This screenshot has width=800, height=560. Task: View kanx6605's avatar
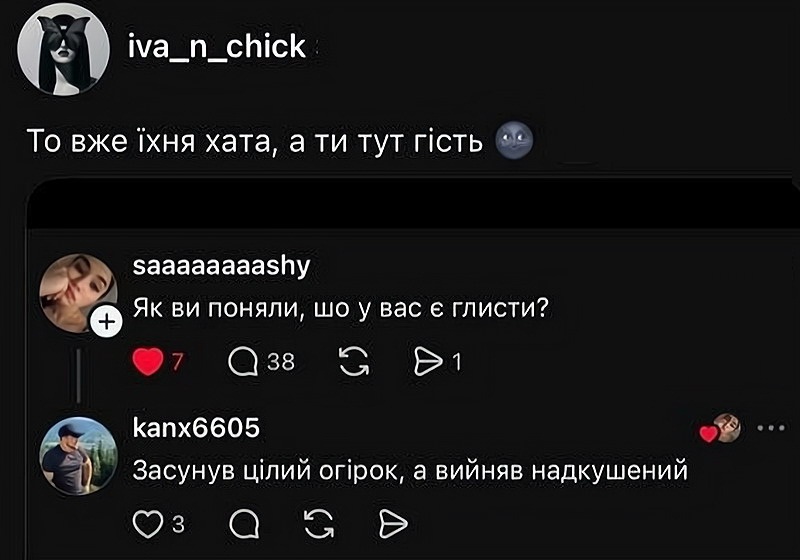pyautogui.click(x=71, y=457)
